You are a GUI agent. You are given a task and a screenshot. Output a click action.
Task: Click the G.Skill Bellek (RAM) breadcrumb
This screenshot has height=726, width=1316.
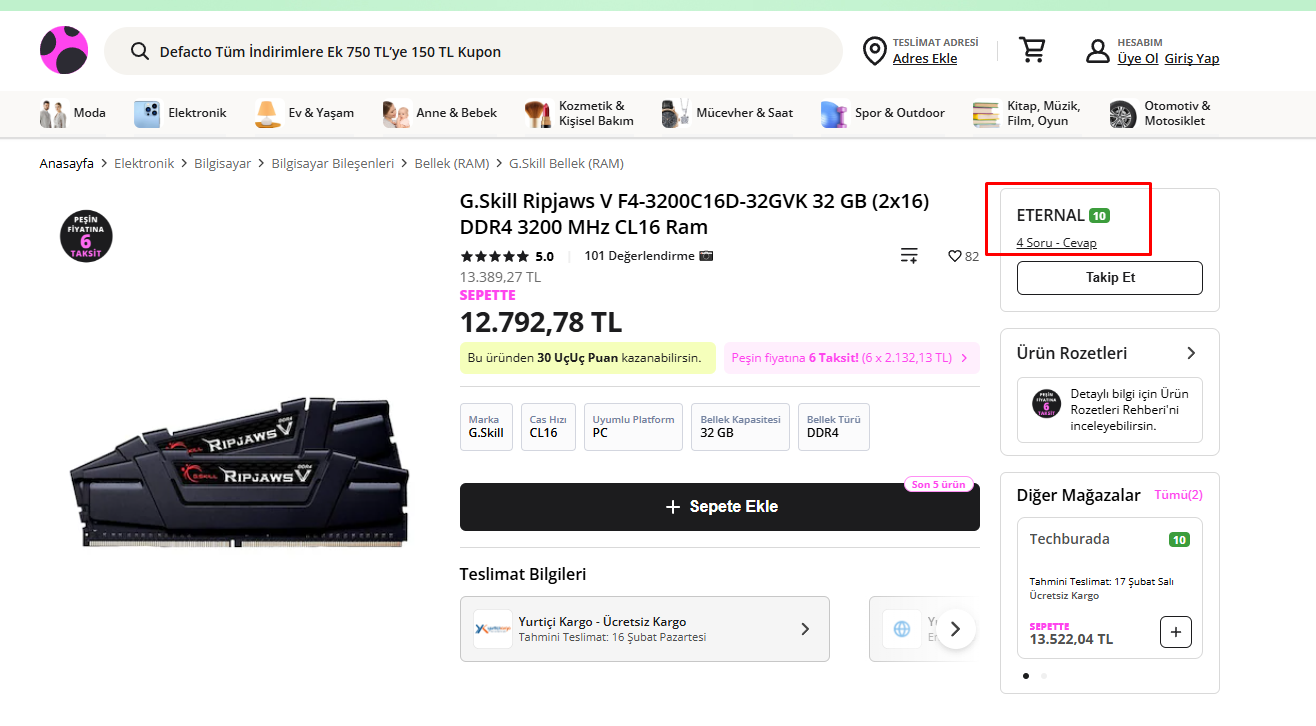566,163
